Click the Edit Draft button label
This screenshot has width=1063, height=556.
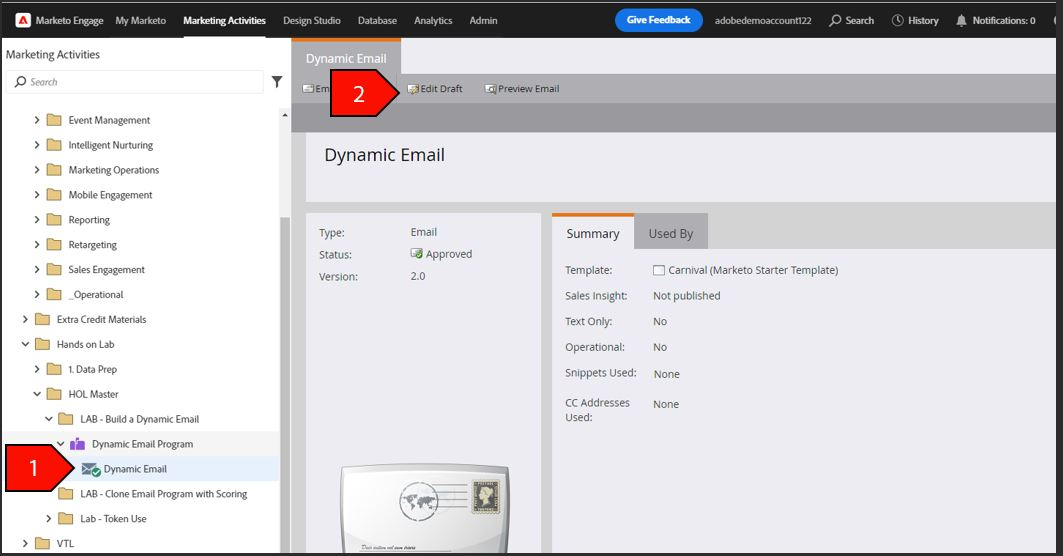[x=441, y=89]
